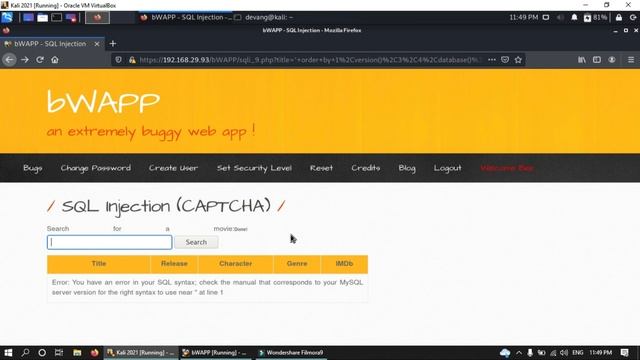Open the Blog link
The image size is (640, 360).
(x=407, y=168)
